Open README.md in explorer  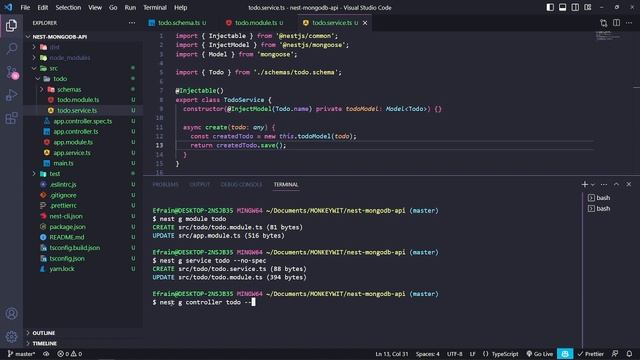67,237
